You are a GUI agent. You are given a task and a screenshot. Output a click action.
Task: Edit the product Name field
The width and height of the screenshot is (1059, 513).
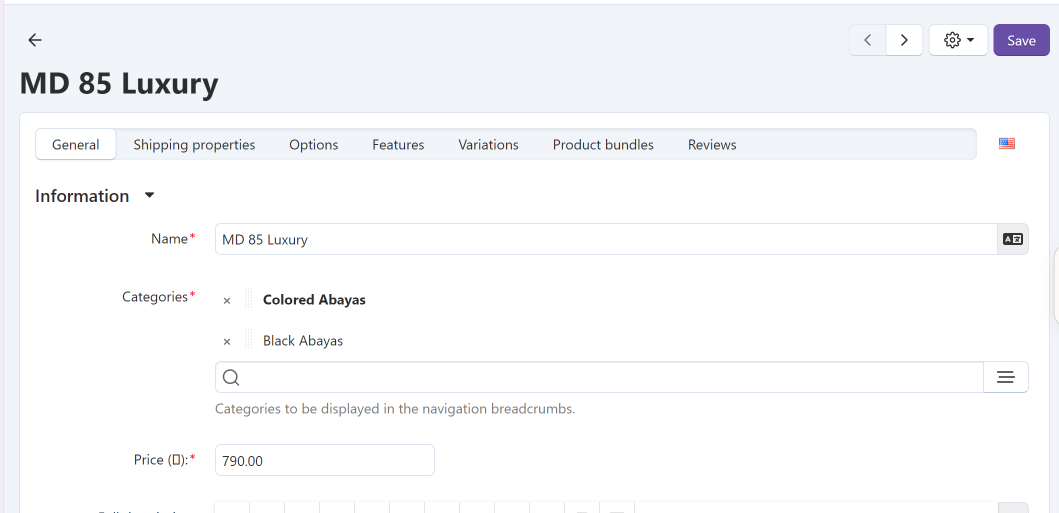606,239
